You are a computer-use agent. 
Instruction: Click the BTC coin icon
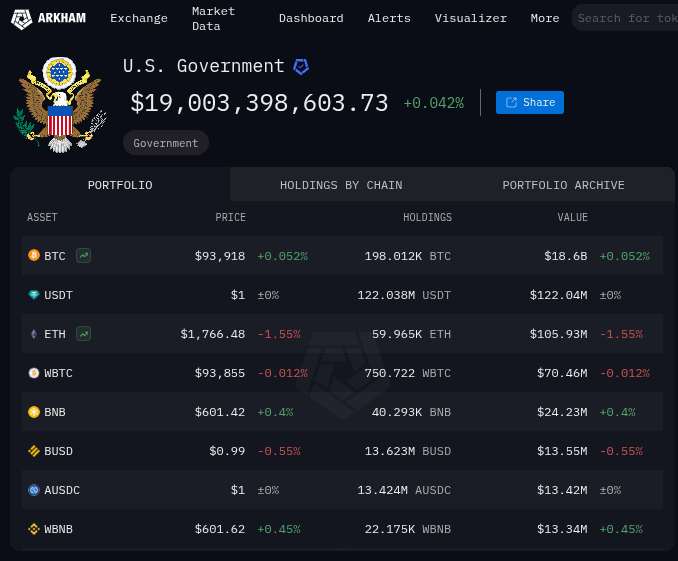(34, 256)
